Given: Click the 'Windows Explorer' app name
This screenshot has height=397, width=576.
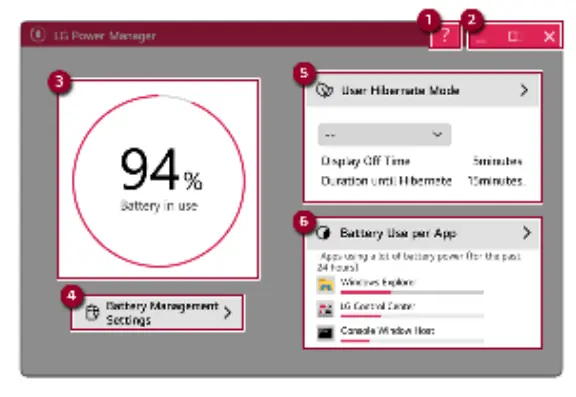Looking at the screenshot, I should pos(377,282).
